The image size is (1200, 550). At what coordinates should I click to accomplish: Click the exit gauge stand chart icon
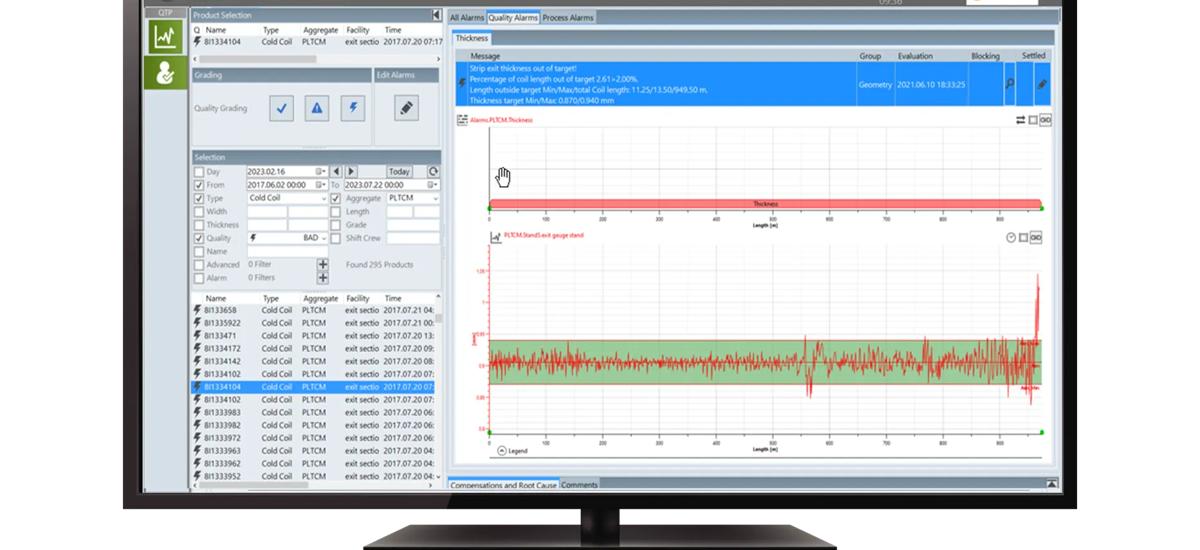coord(495,237)
